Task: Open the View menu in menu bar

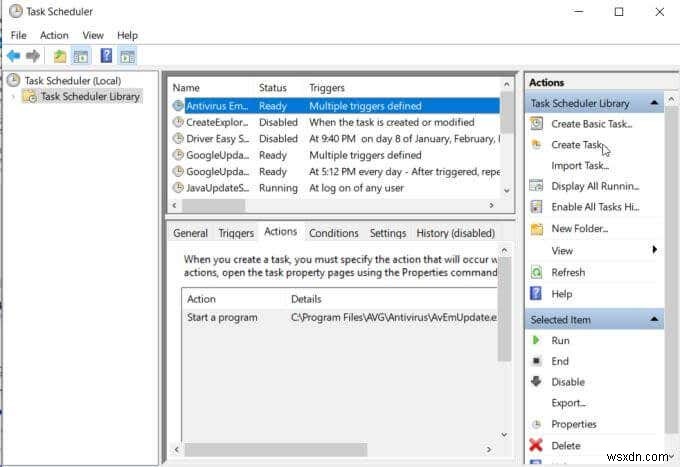Action: click(x=93, y=35)
